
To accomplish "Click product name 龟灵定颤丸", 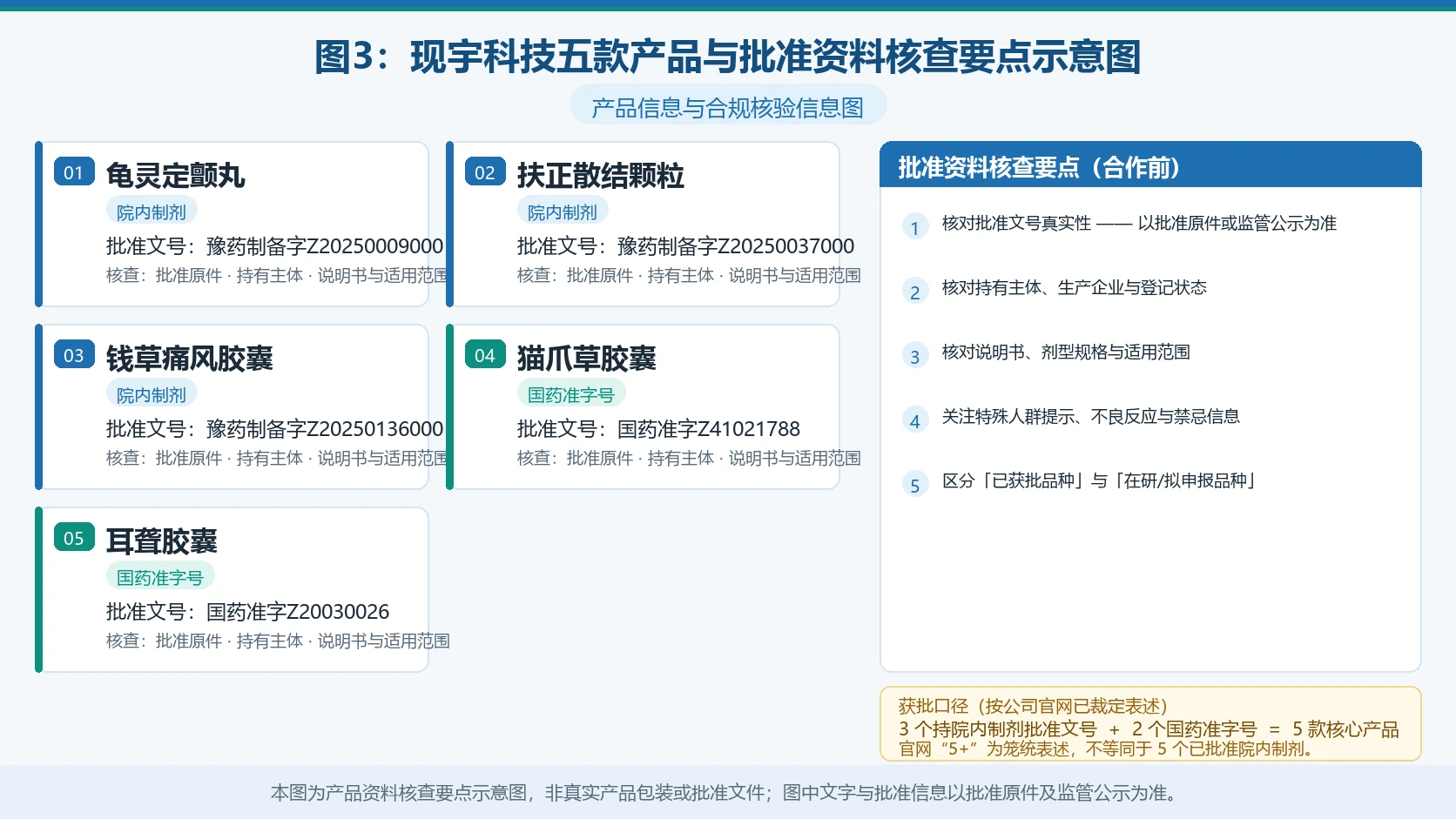I will click(176, 175).
